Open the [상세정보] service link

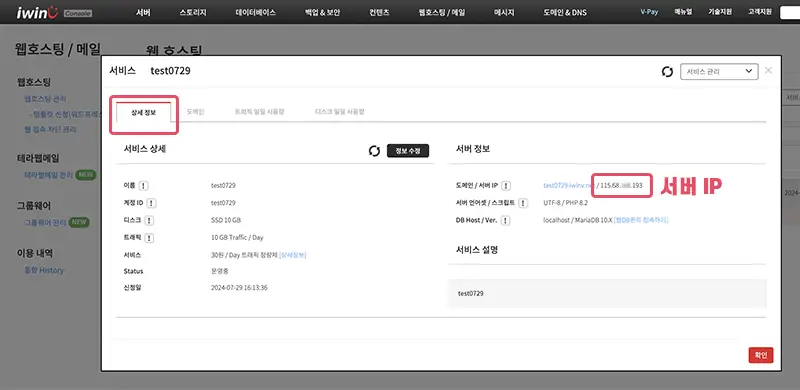(x=293, y=255)
